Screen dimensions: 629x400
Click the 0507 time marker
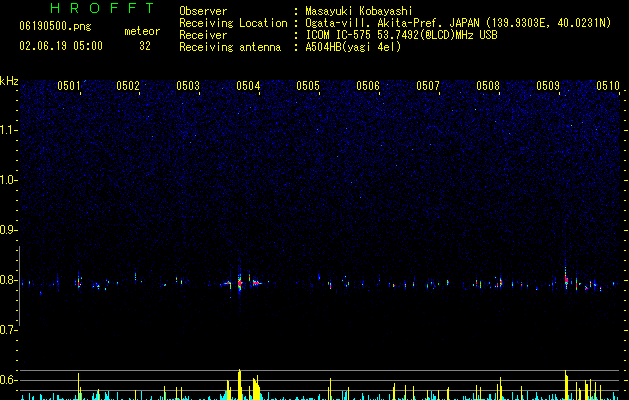click(x=428, y=86)
